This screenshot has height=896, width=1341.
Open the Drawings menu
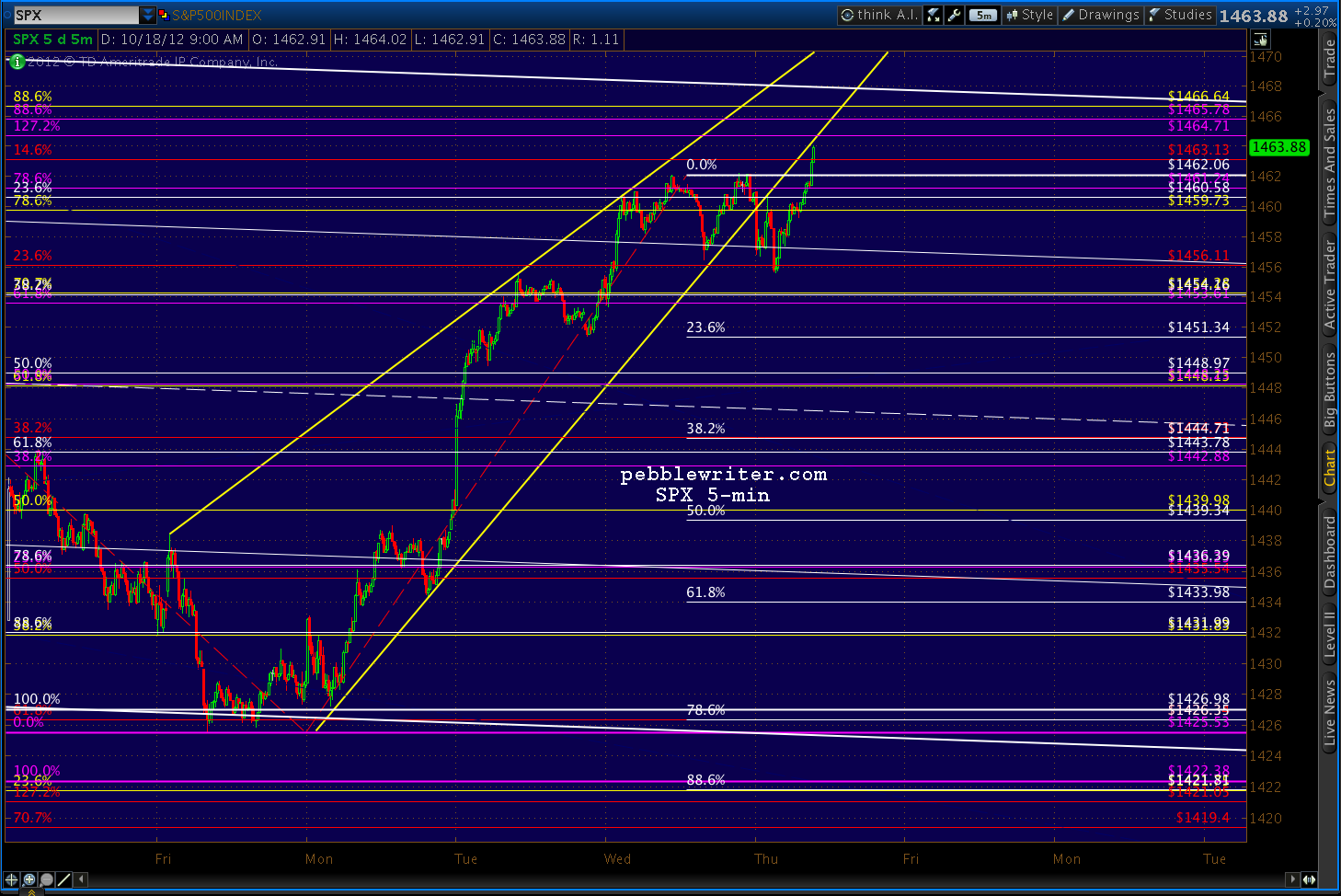[1100, 15]
